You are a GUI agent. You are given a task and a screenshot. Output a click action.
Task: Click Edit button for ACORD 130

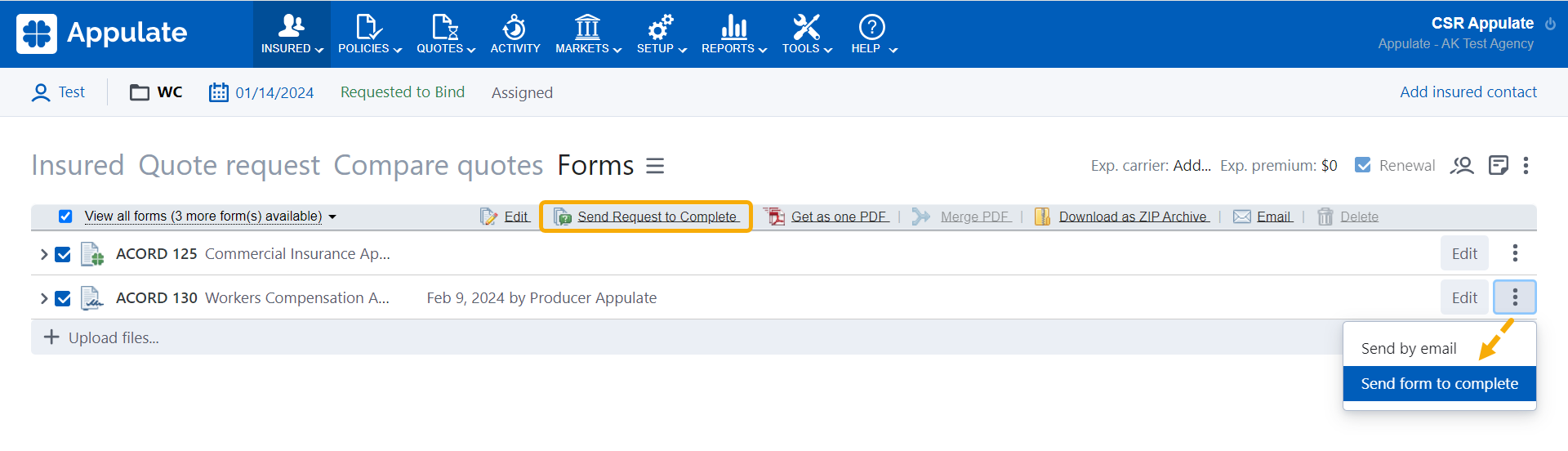point(1463,297)
